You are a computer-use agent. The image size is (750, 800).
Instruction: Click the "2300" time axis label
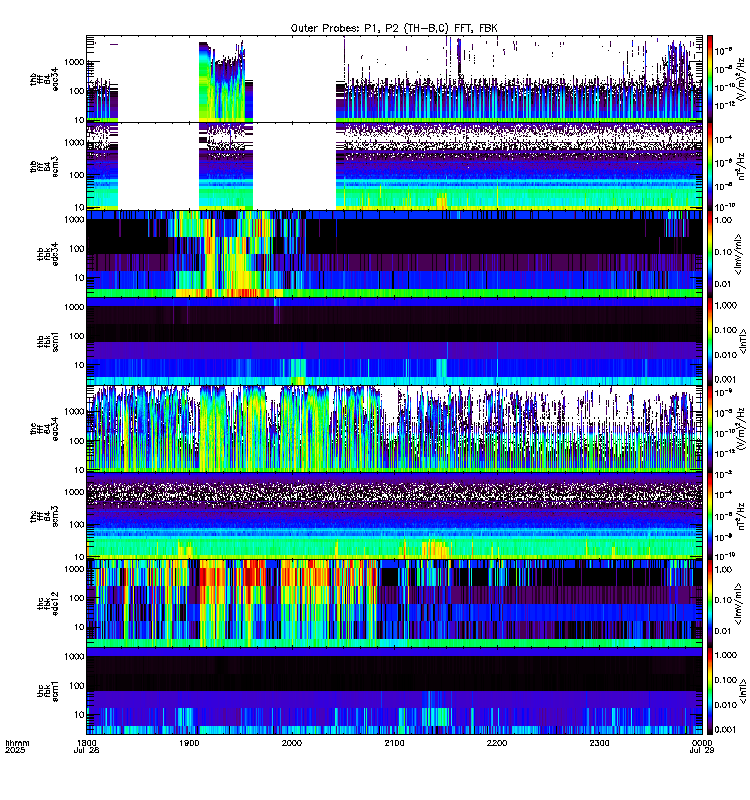(599, 743)
